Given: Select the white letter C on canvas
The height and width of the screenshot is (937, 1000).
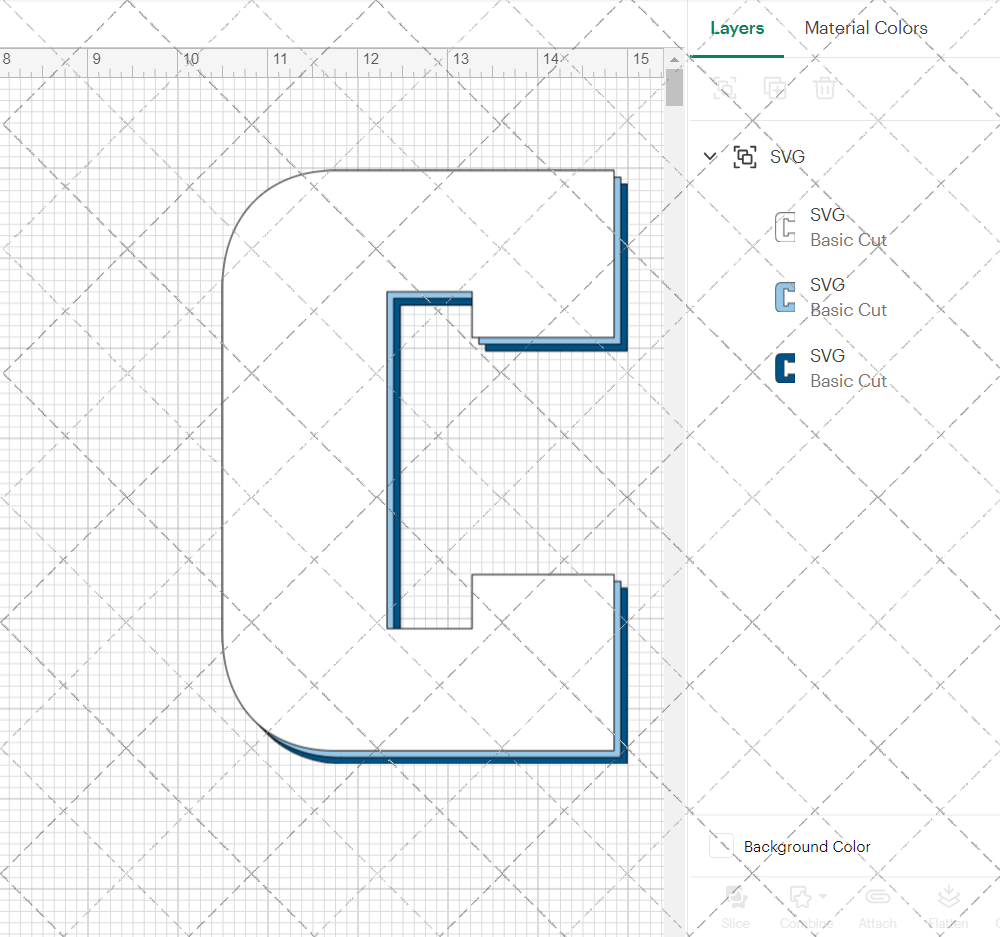Looking at the screenshot, I should [x=306, y=459].
